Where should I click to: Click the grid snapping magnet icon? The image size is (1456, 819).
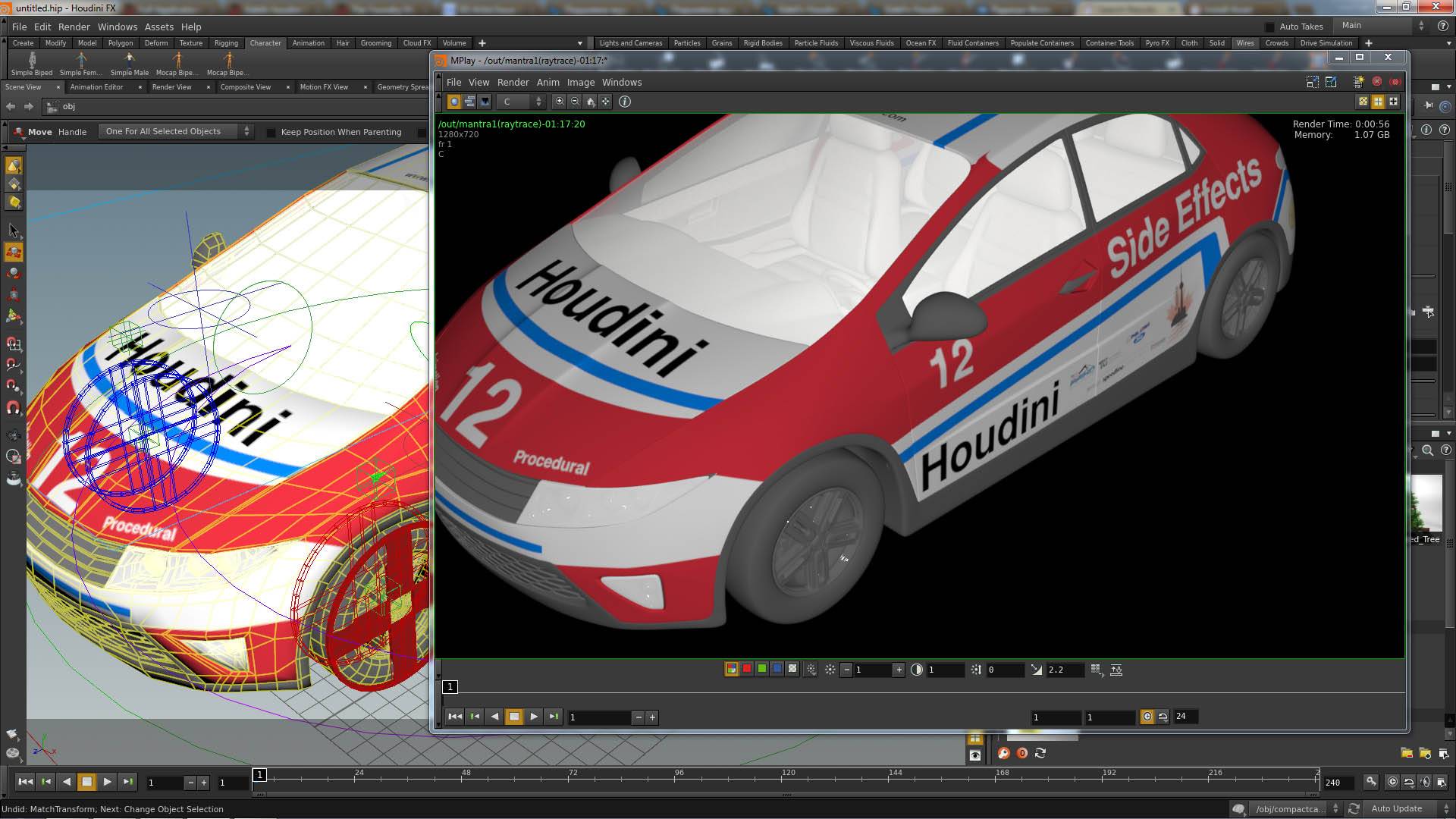(x=14, y=344)
